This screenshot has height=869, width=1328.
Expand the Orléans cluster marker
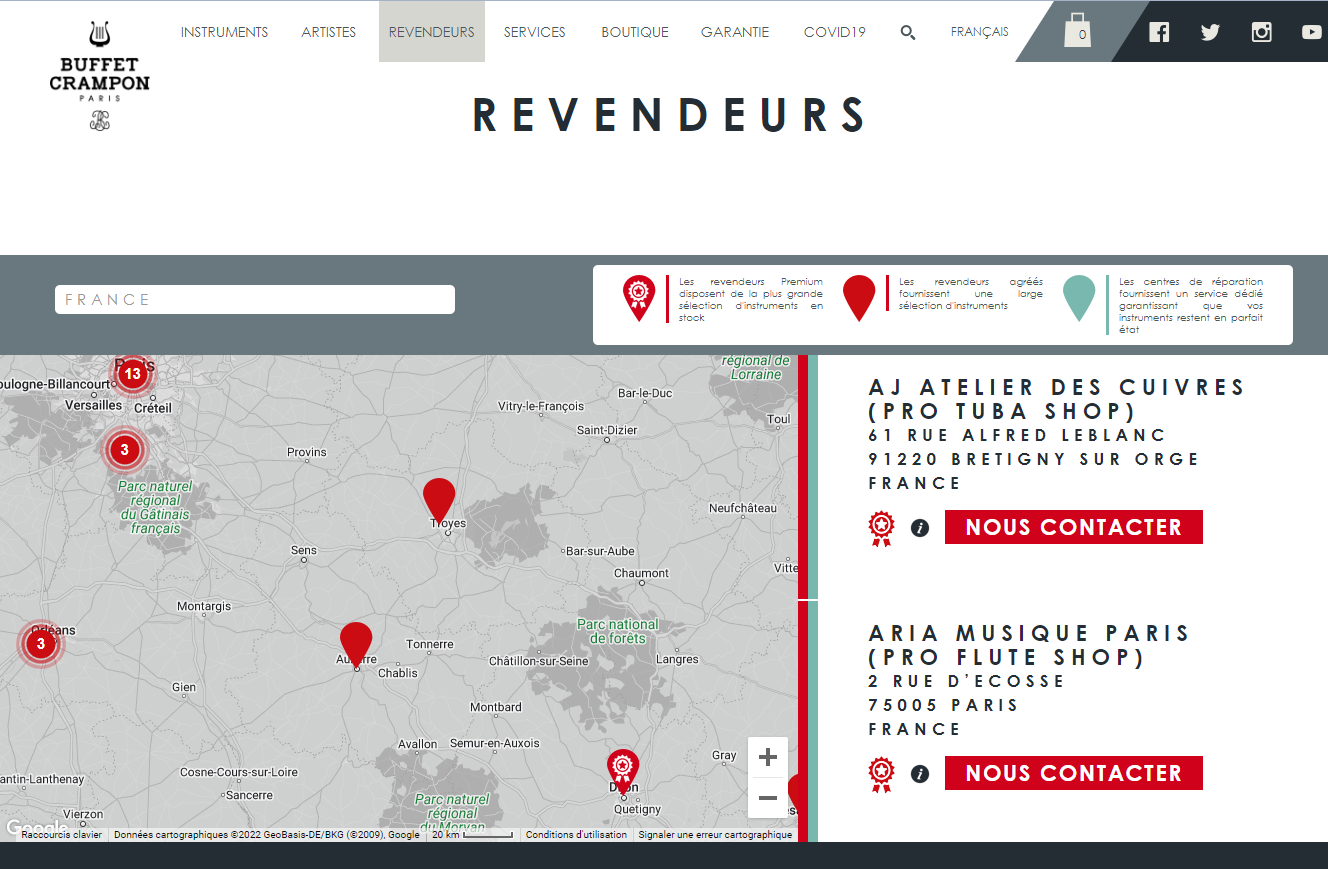coord(41,643)
